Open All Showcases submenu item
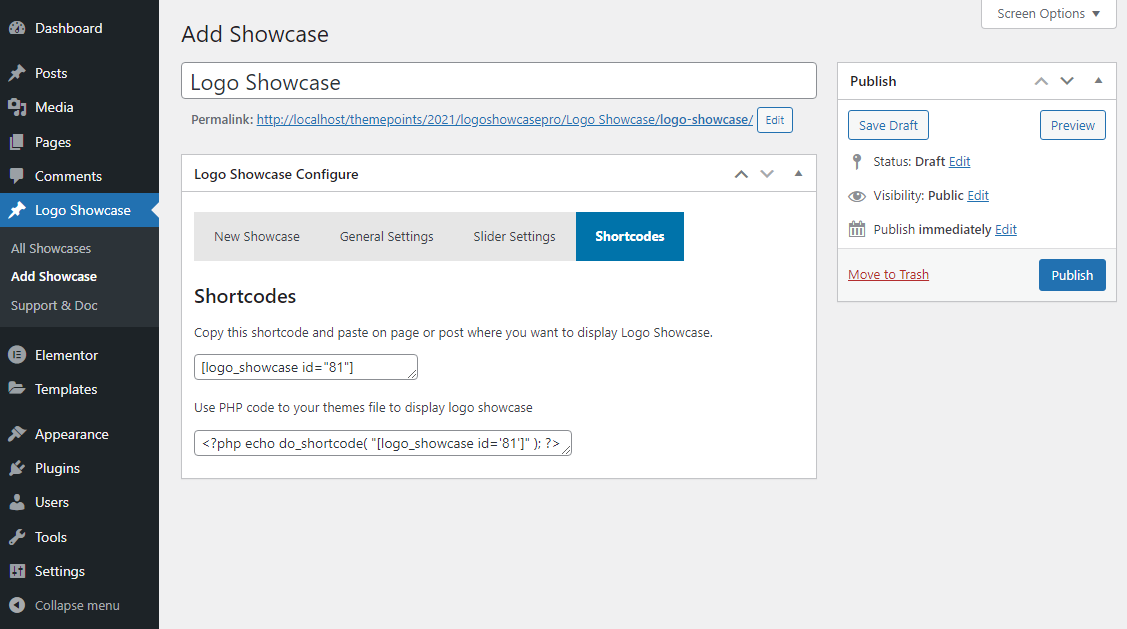 (x=51, y=249)
